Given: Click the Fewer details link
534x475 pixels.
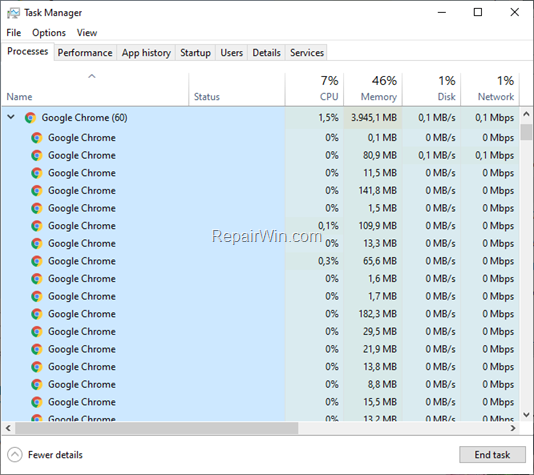Looking at the screenshot, I should click(55, 455).
